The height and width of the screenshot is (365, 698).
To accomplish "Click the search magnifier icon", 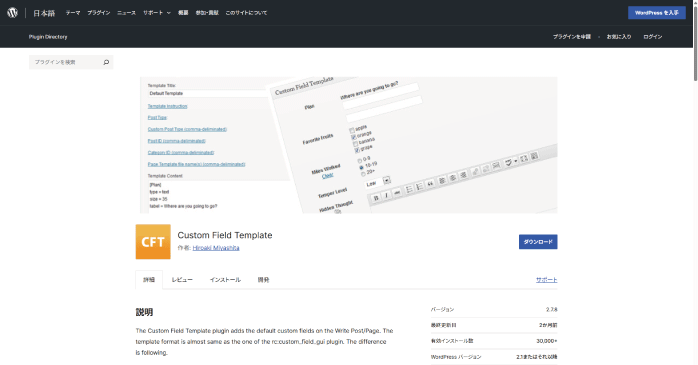I will (x=106, y=62).
